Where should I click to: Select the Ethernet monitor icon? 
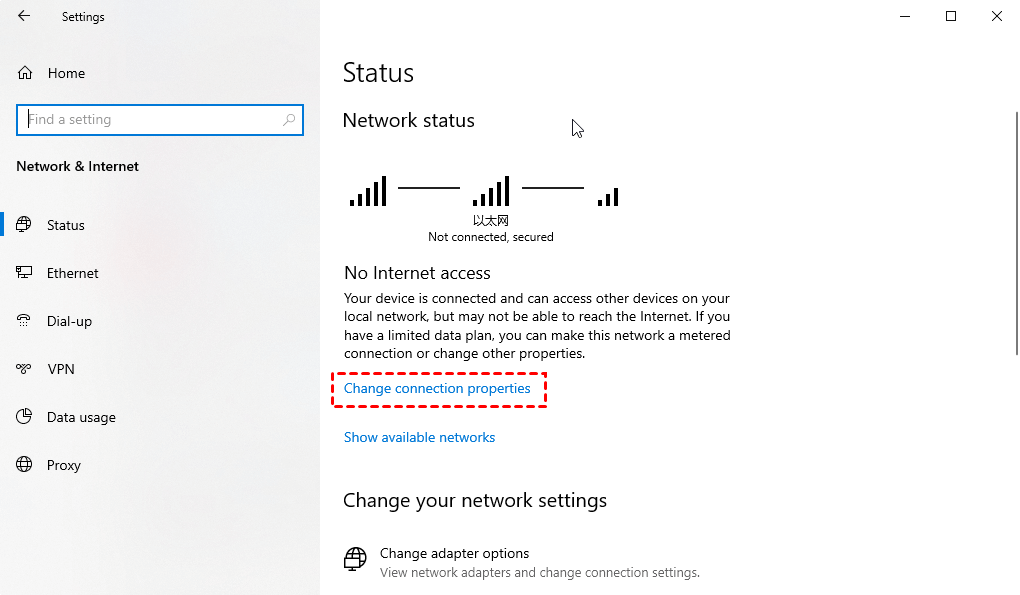[24, 272]
